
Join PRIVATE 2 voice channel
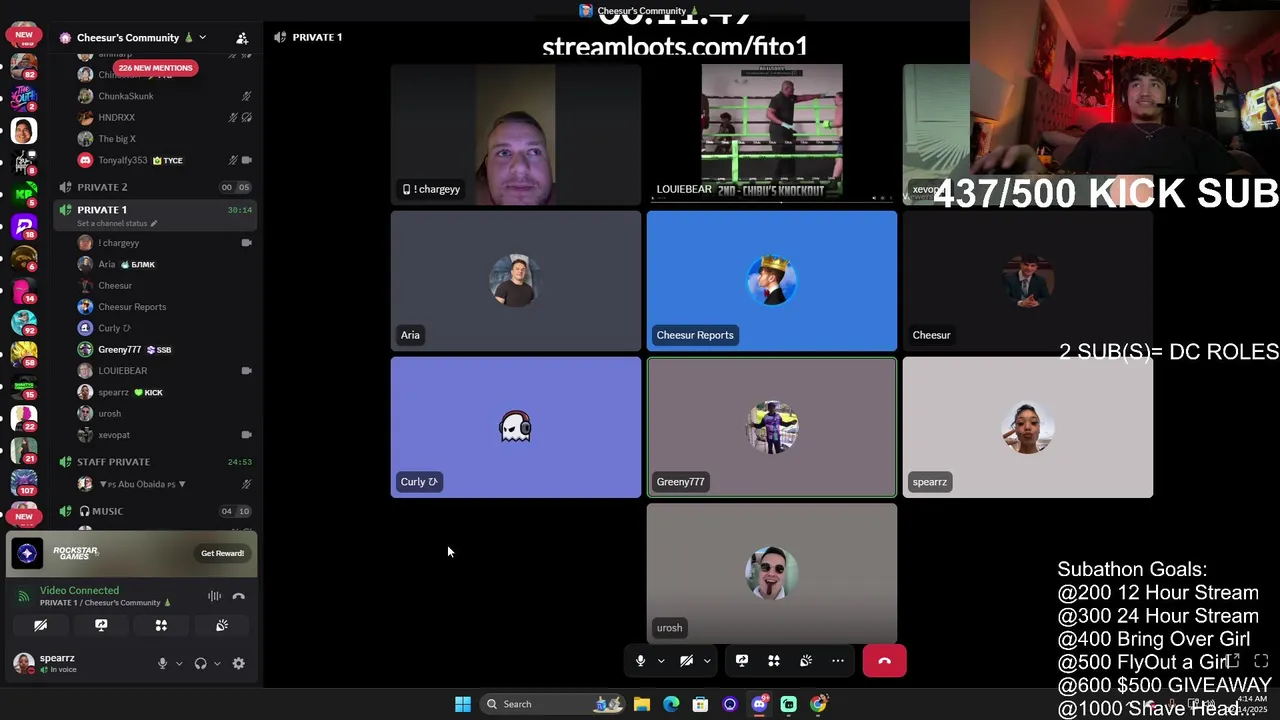(x=155, y=187)
